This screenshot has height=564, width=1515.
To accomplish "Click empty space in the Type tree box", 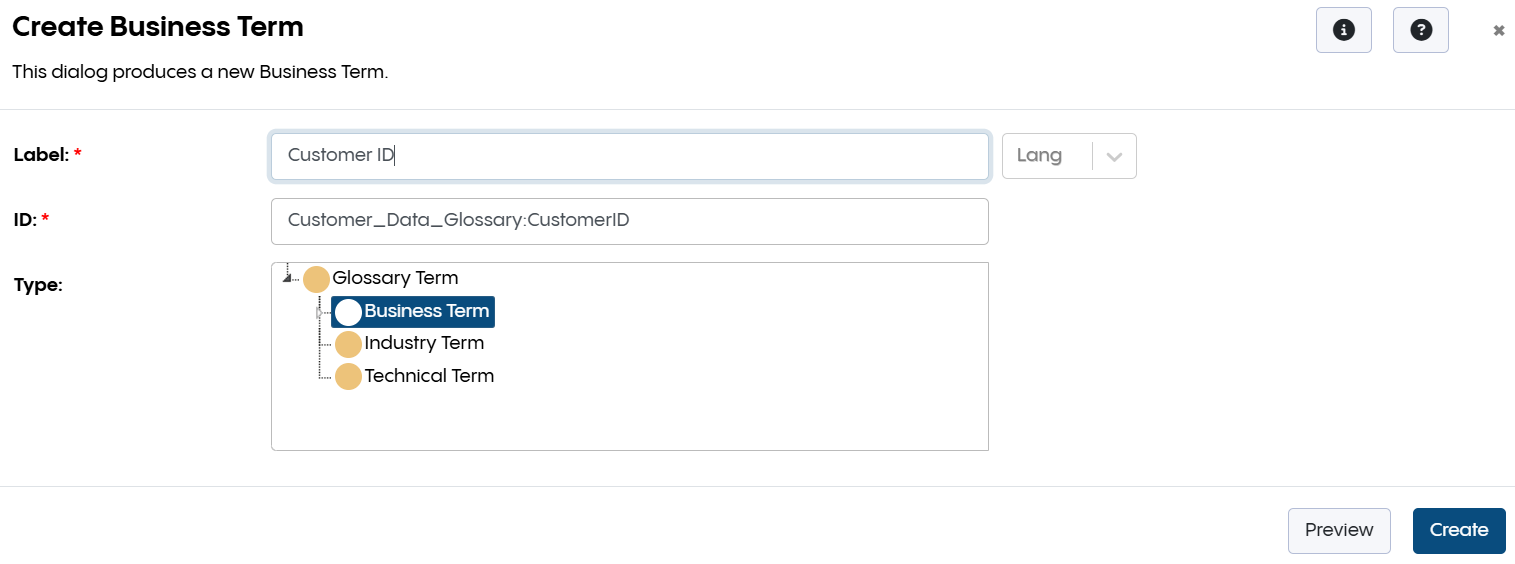I will (x=700, y=420).
